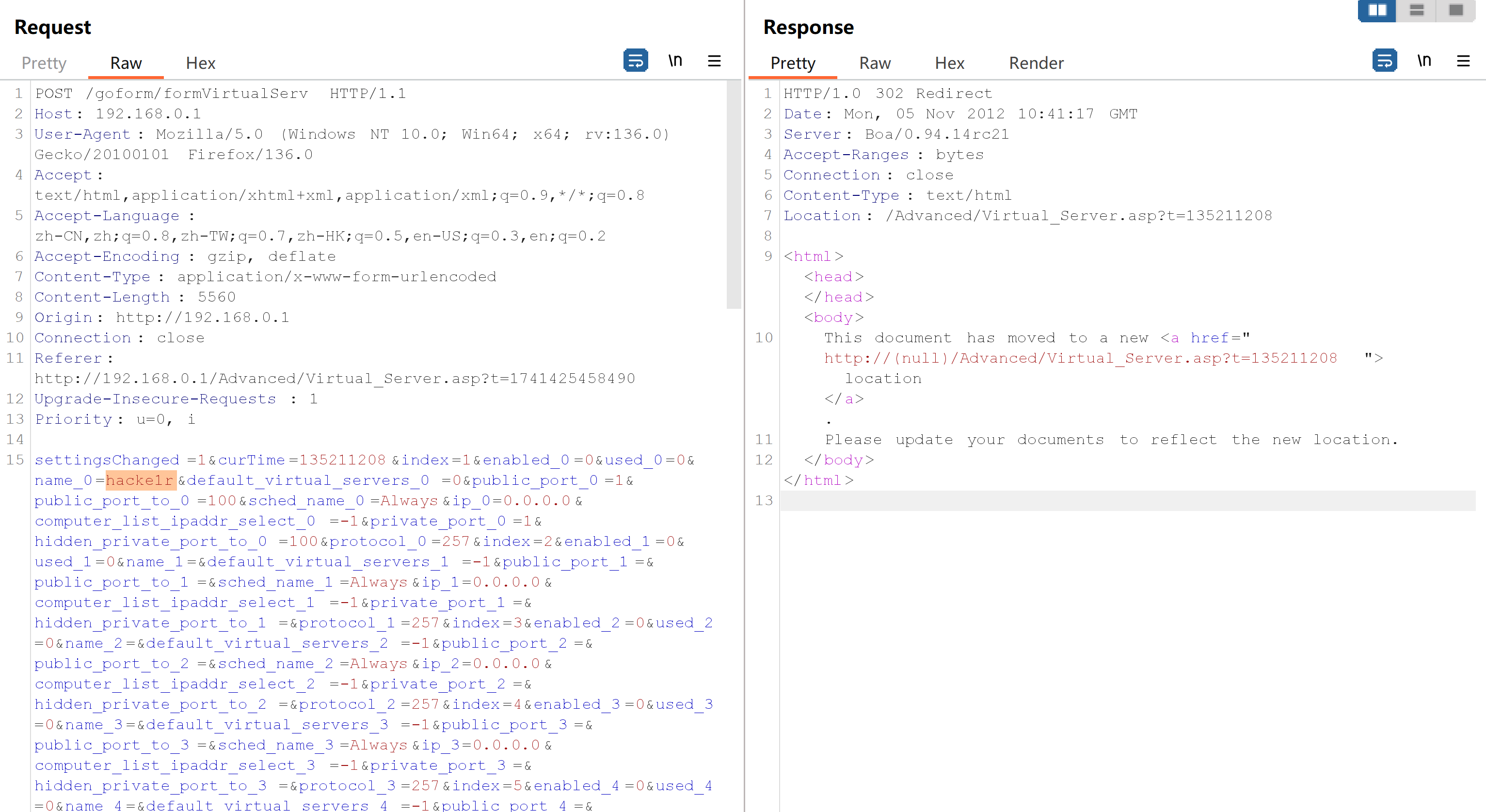
Task: Select the Response Pretty tab
Action: [x=793, y=63]
